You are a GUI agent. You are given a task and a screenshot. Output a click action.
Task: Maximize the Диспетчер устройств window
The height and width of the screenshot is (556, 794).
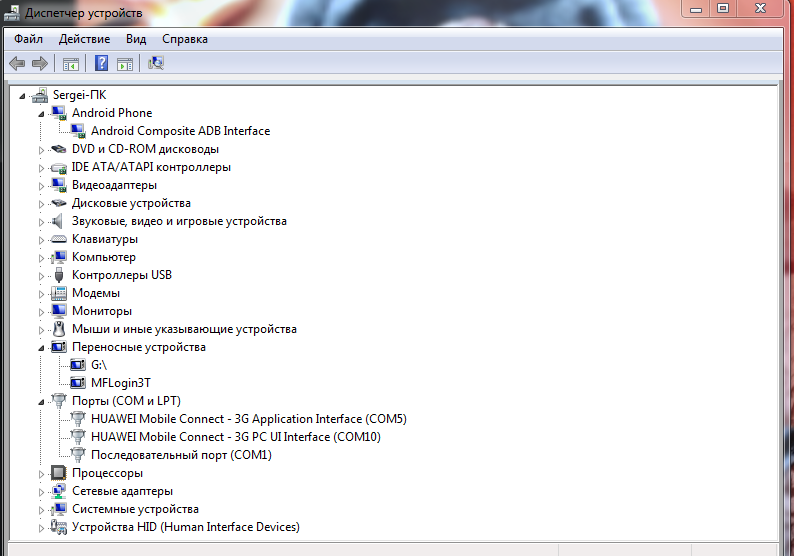coord(723,9)
